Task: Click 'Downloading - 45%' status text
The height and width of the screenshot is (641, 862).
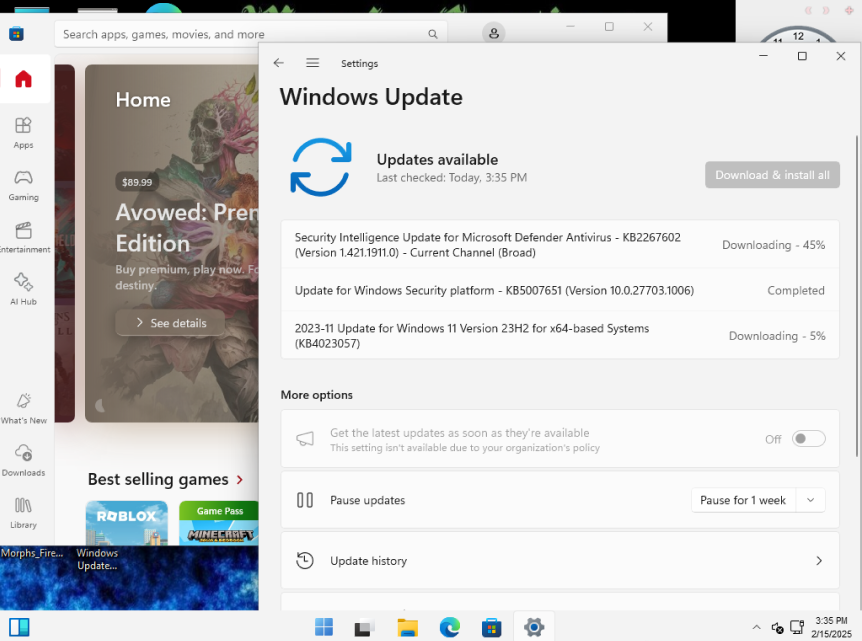Action: (x=773, y=245)
